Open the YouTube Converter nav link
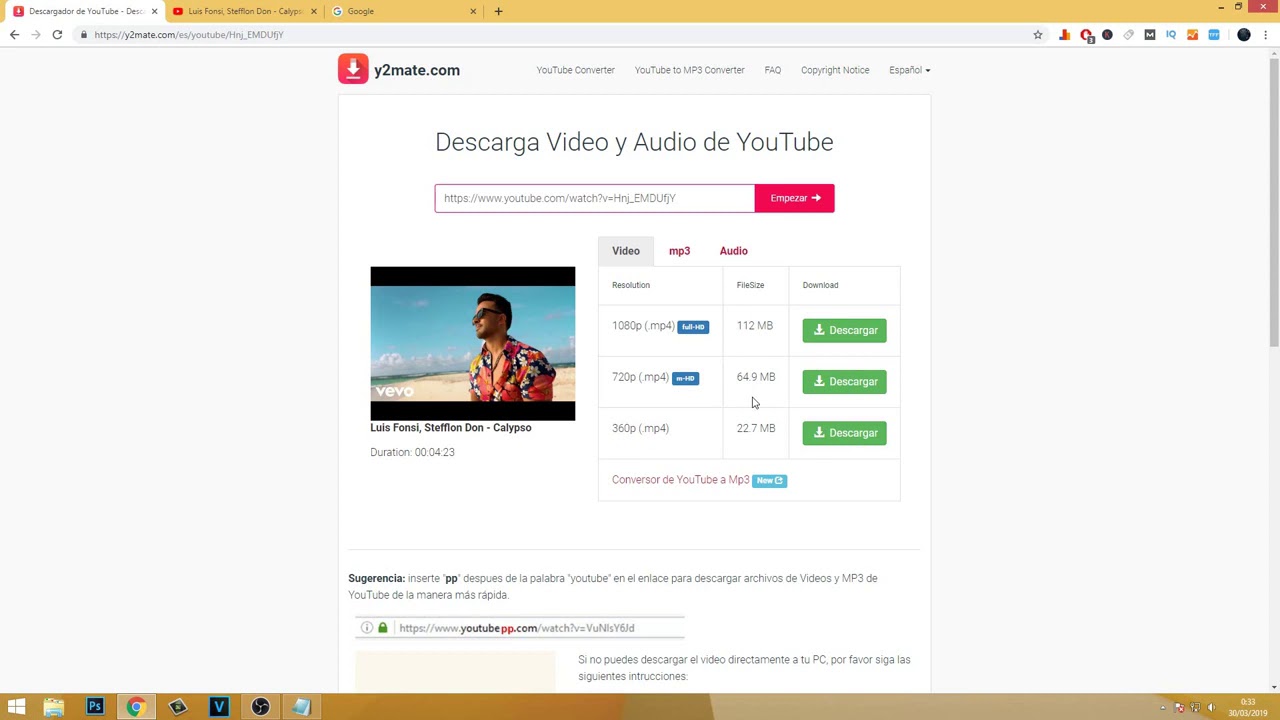The height and width of the screenshot is (720, 1280). (x=575, y=70)
